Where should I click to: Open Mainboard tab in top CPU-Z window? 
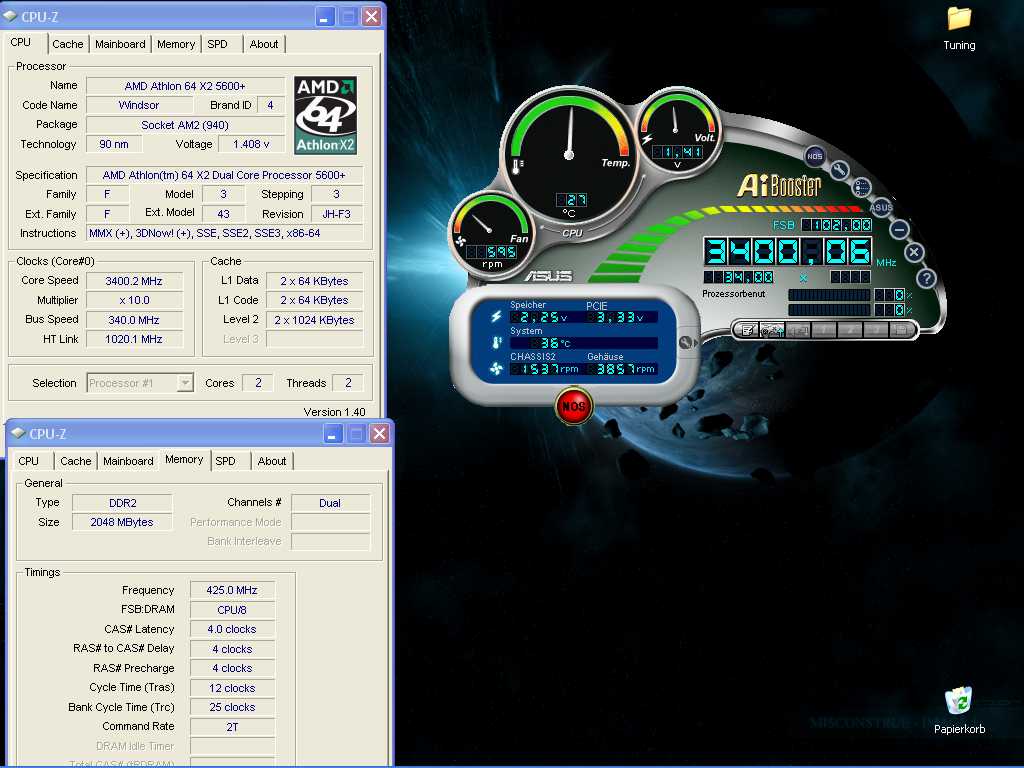(120, 44)
